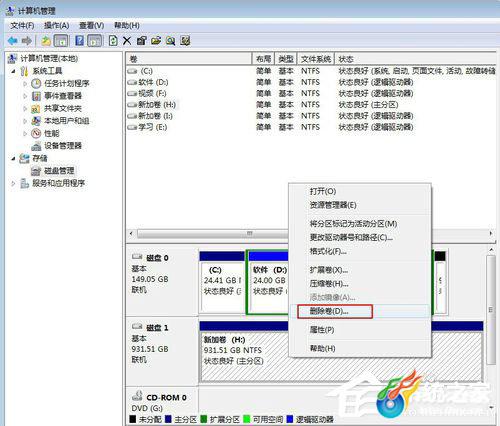Open the 操作(A) menu

tap(56, 25)
